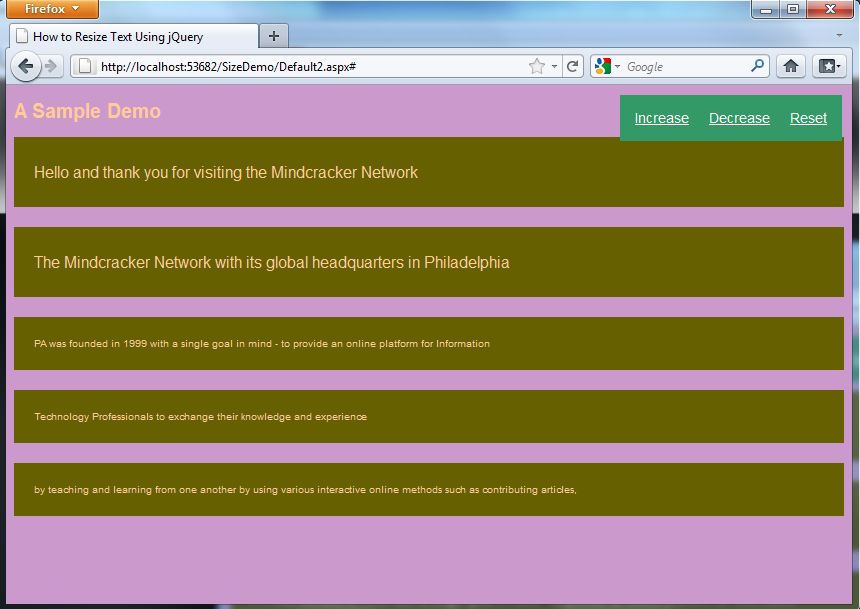Viewport: 860px width, 609px height.
Task: Click the forward navigation arrow
Action: click(x=51, y=66)
